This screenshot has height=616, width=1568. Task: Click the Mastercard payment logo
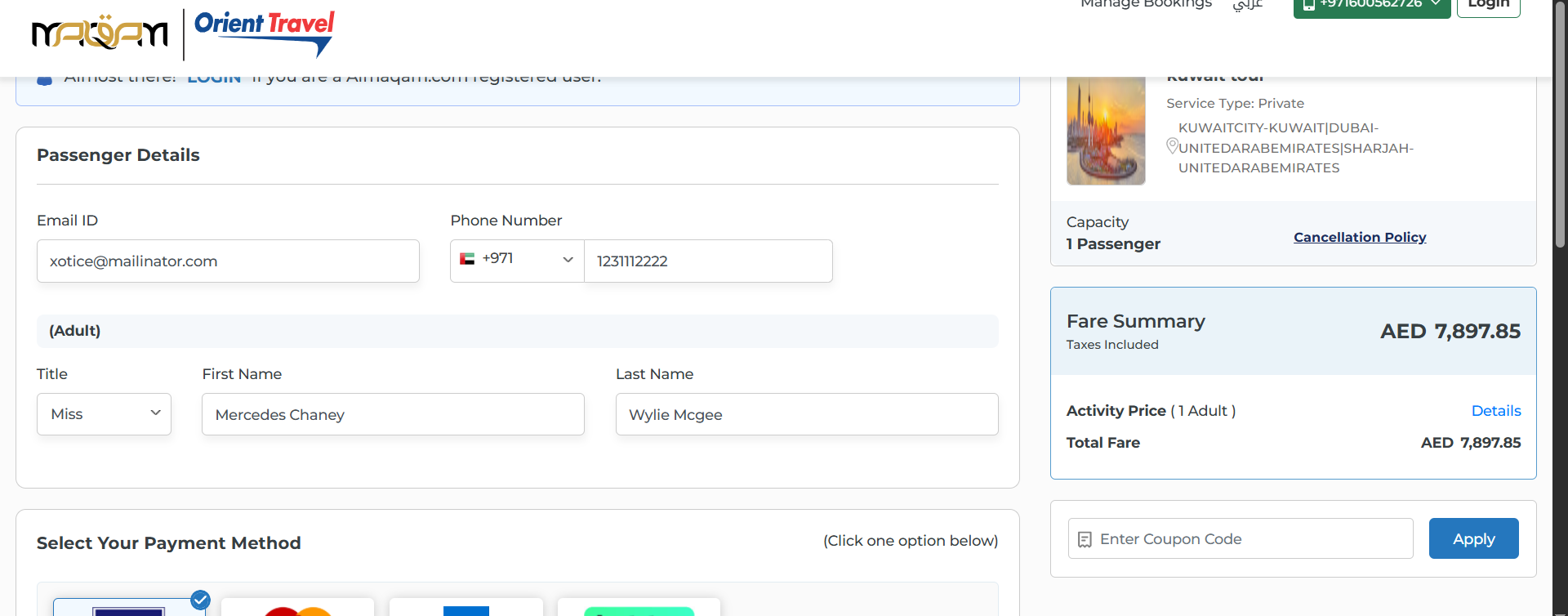297,609
